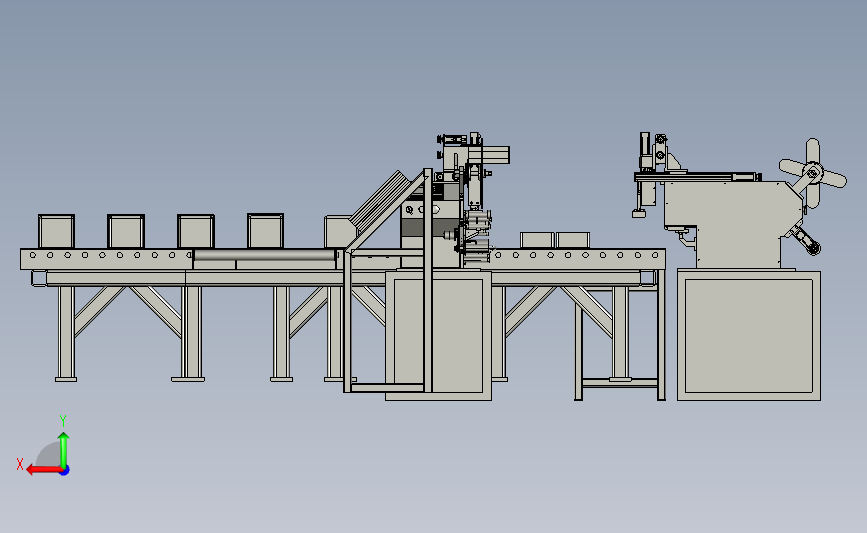
Task: Click the green Y label of the triad
Action: [x=63, y=421]
